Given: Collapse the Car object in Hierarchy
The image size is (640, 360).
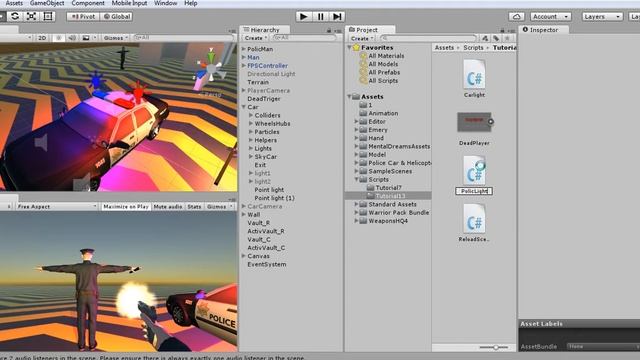Looking at the screenshot, I should 244,107.
